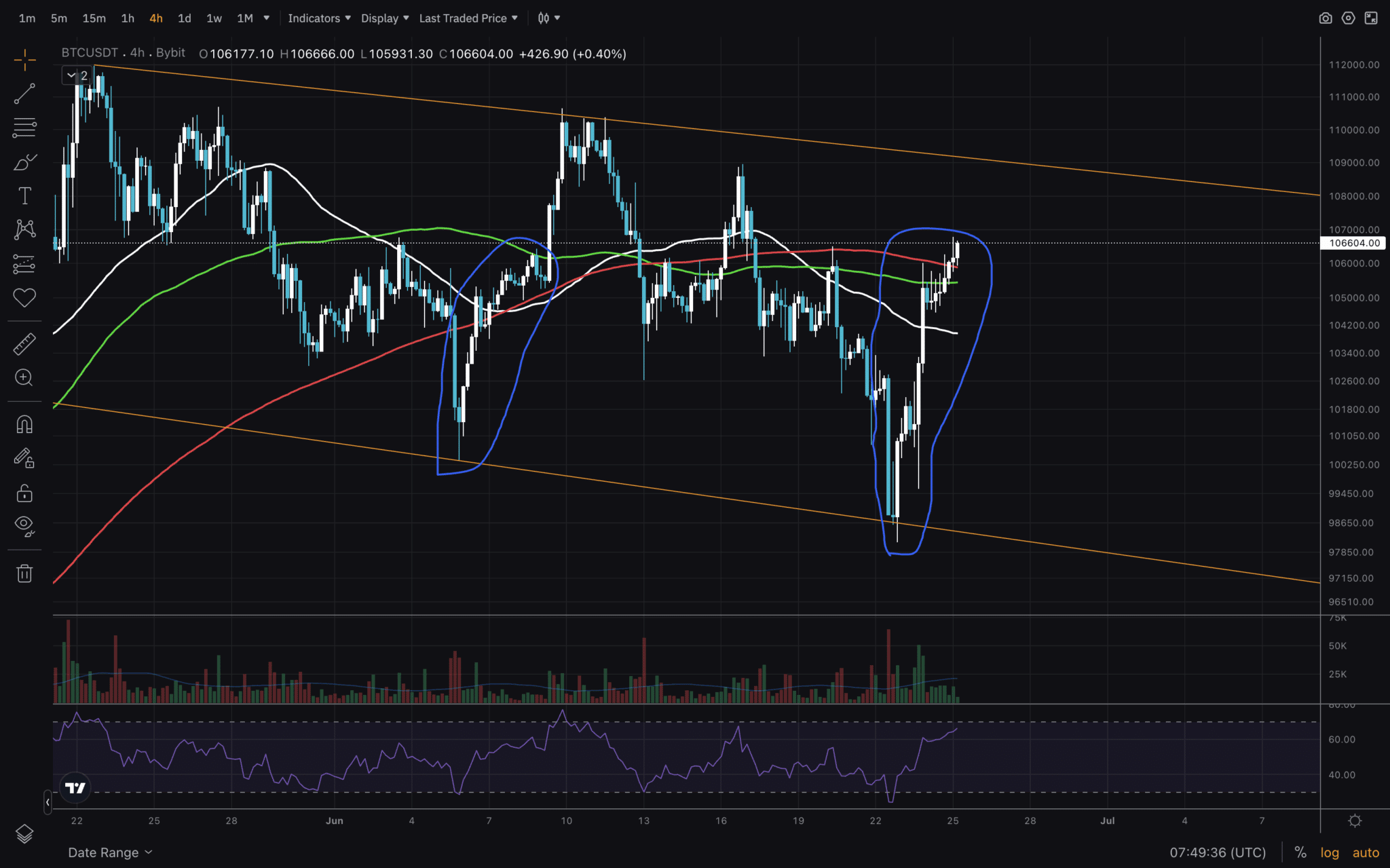Viewport: 1390px width, 868px height.
Task: Select the trend line drawing tool
Action: coord(24,94)
